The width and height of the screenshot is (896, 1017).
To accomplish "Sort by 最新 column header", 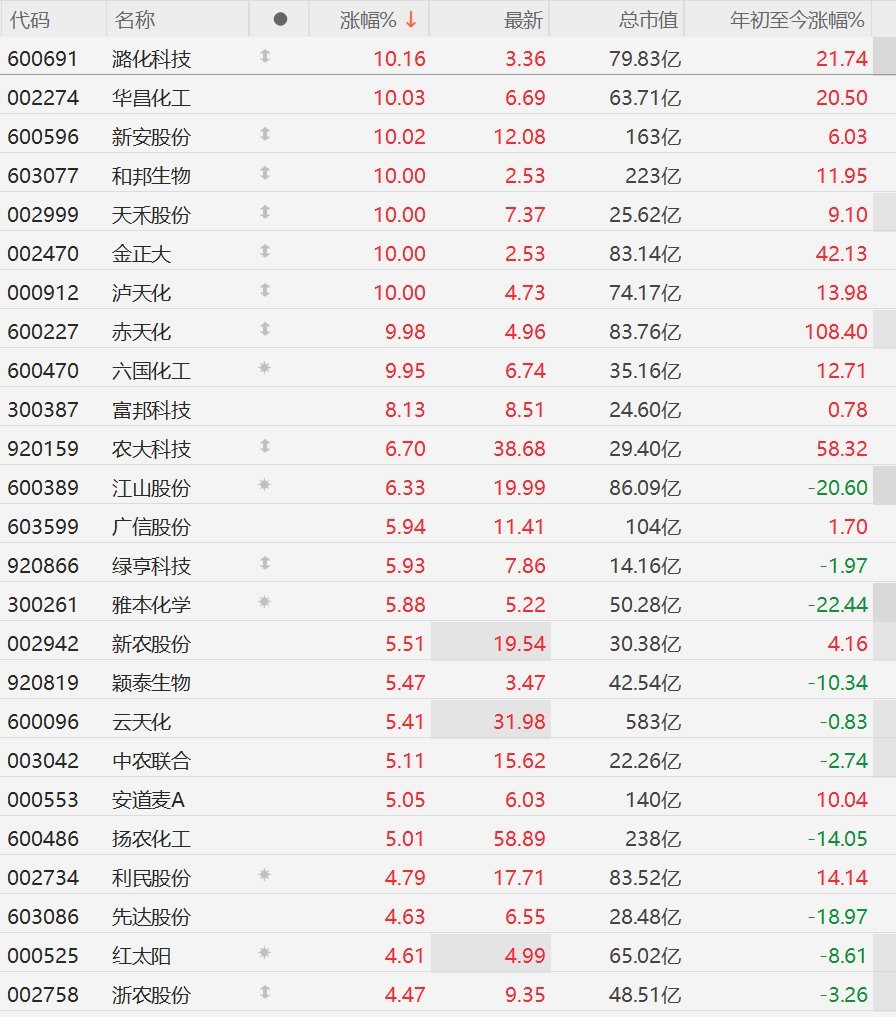I will pyautogui.click(x=523, y=20).
